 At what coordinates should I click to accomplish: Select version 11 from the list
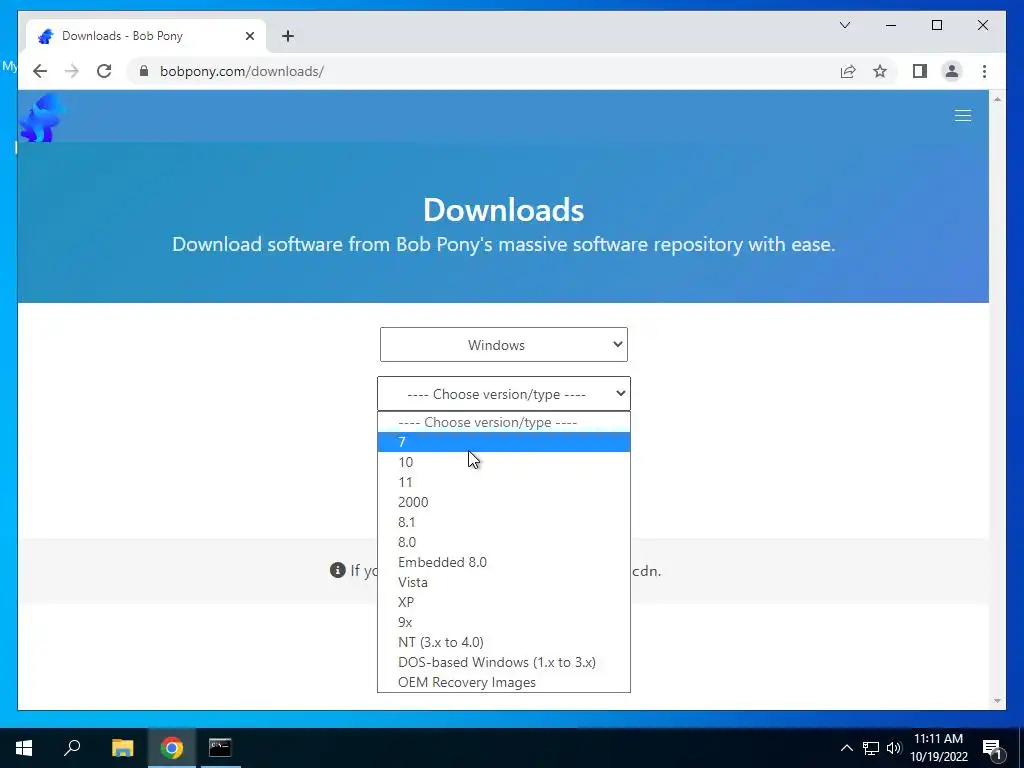[504, 482]
